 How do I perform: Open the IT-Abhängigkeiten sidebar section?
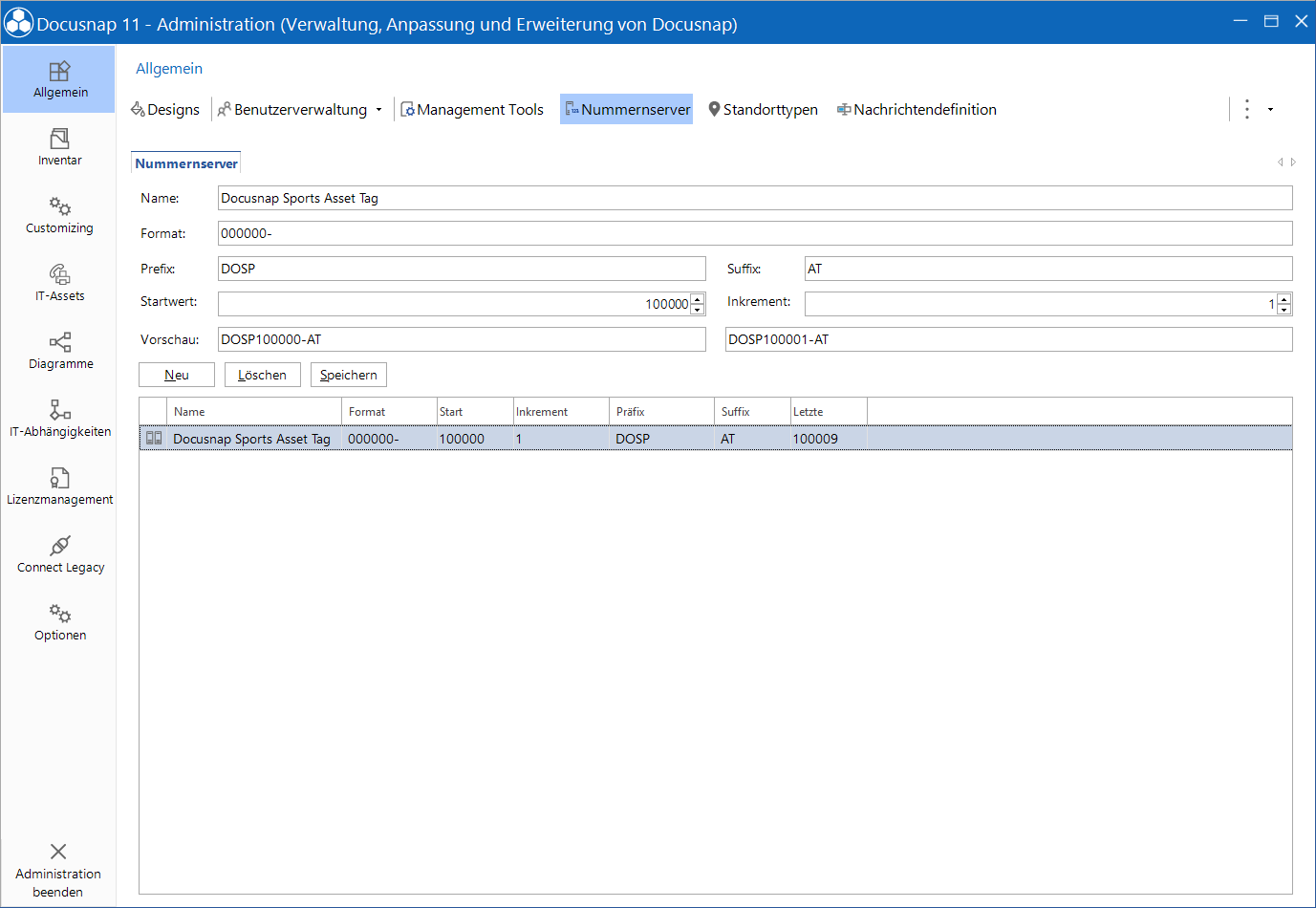click(x=59, y=419)
